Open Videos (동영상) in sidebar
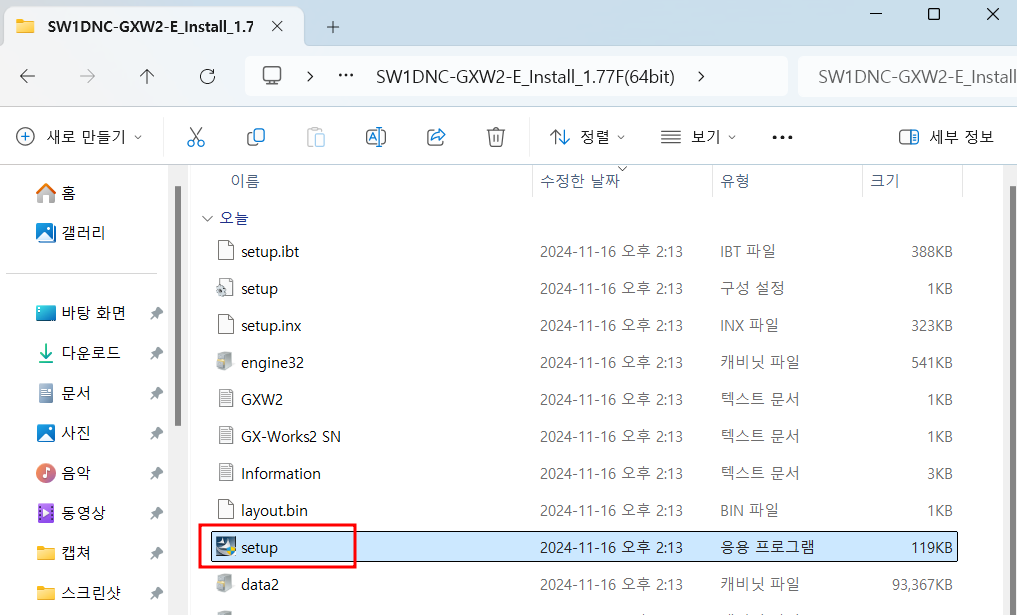The width and height of the screenshot is (1017, 615). coord(71,513)
